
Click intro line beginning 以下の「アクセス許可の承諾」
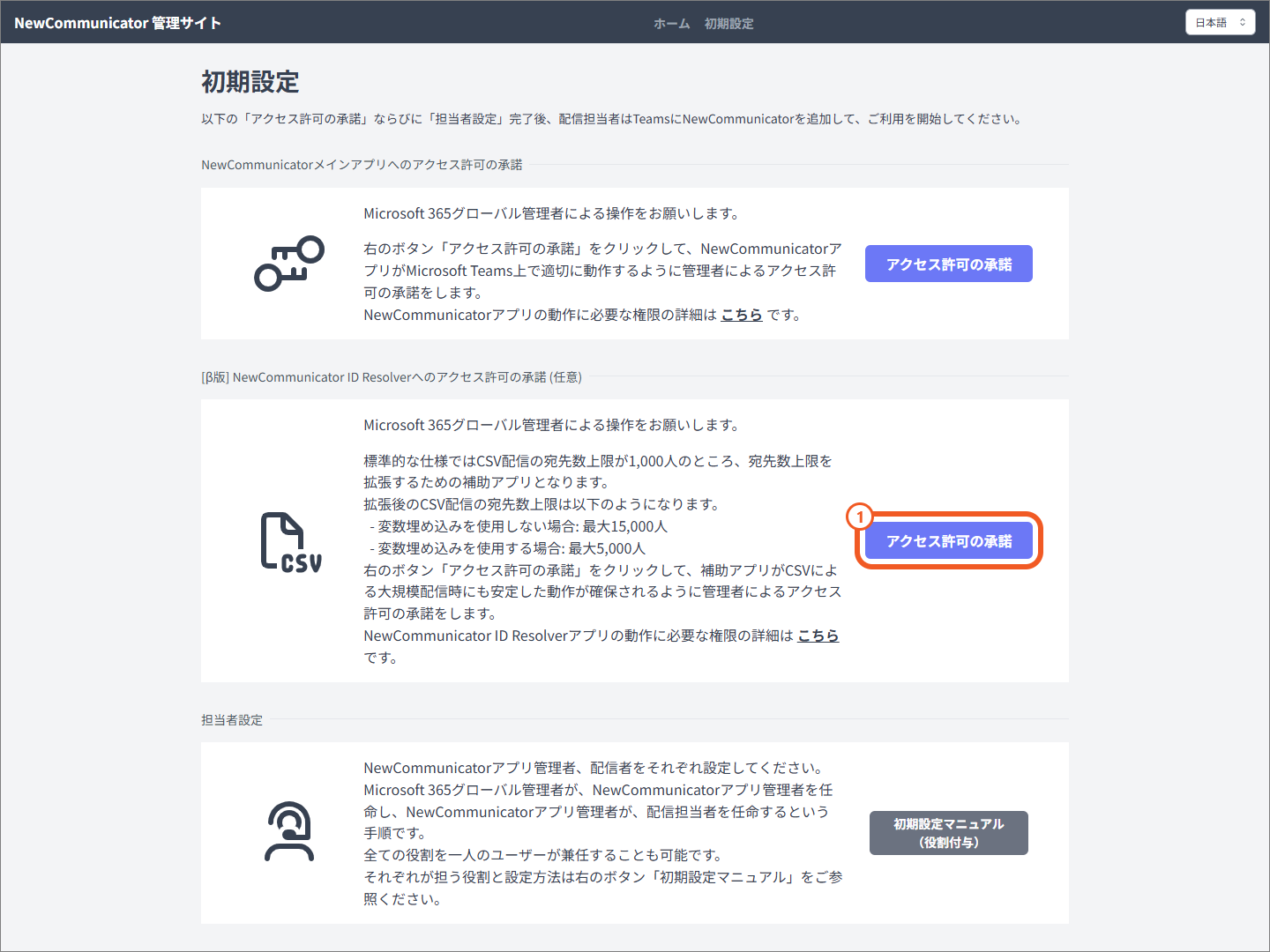click(613, 119)
